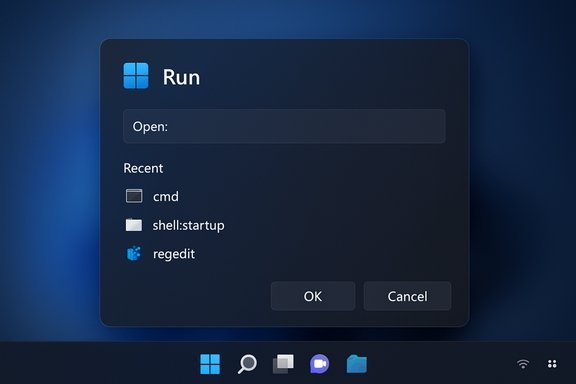
Task: Dismiss dialog with the Cancel button
Action: tap(407, 296)
